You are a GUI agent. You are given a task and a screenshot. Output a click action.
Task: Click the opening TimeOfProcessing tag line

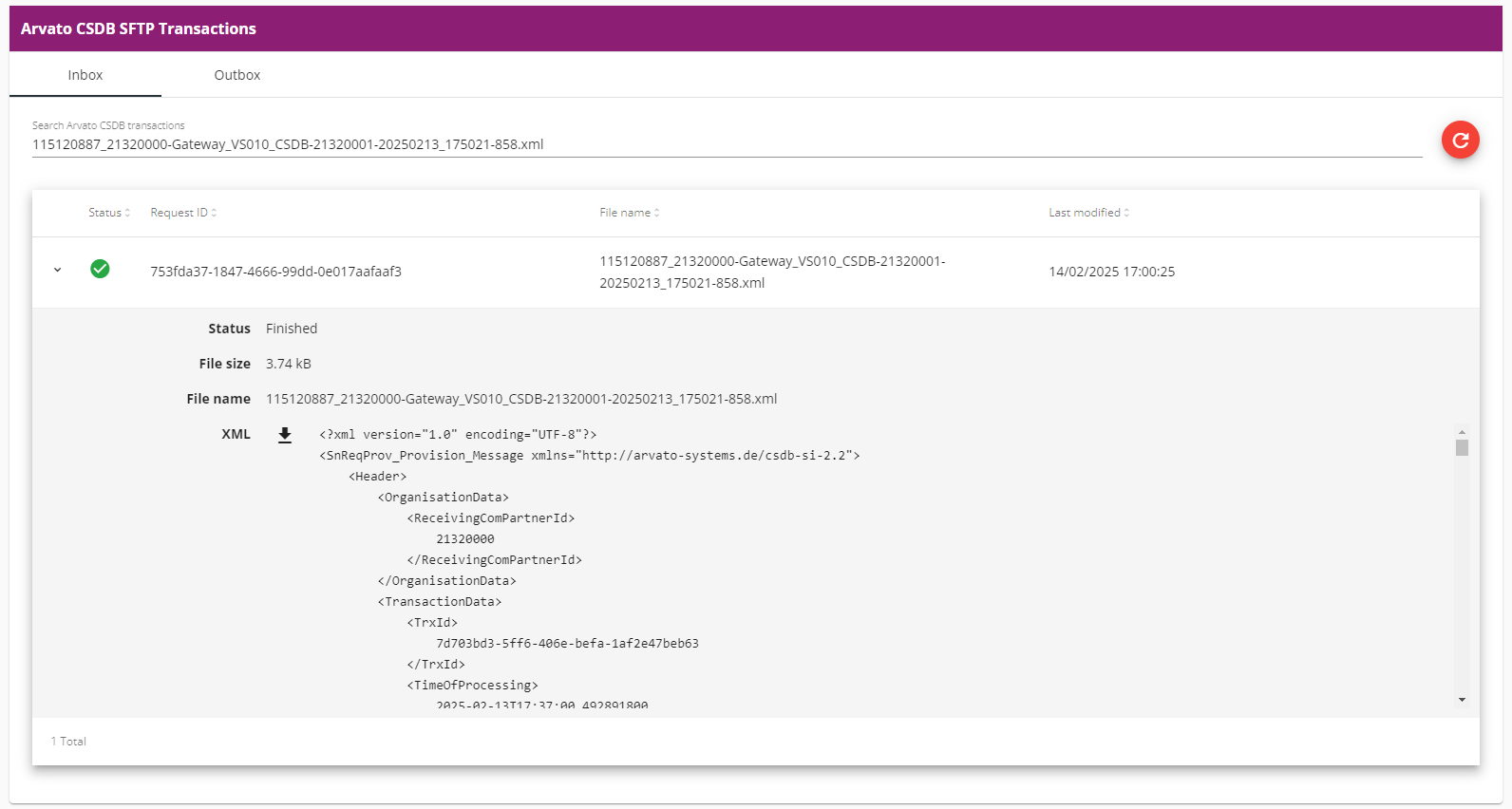tap(473, 686)
